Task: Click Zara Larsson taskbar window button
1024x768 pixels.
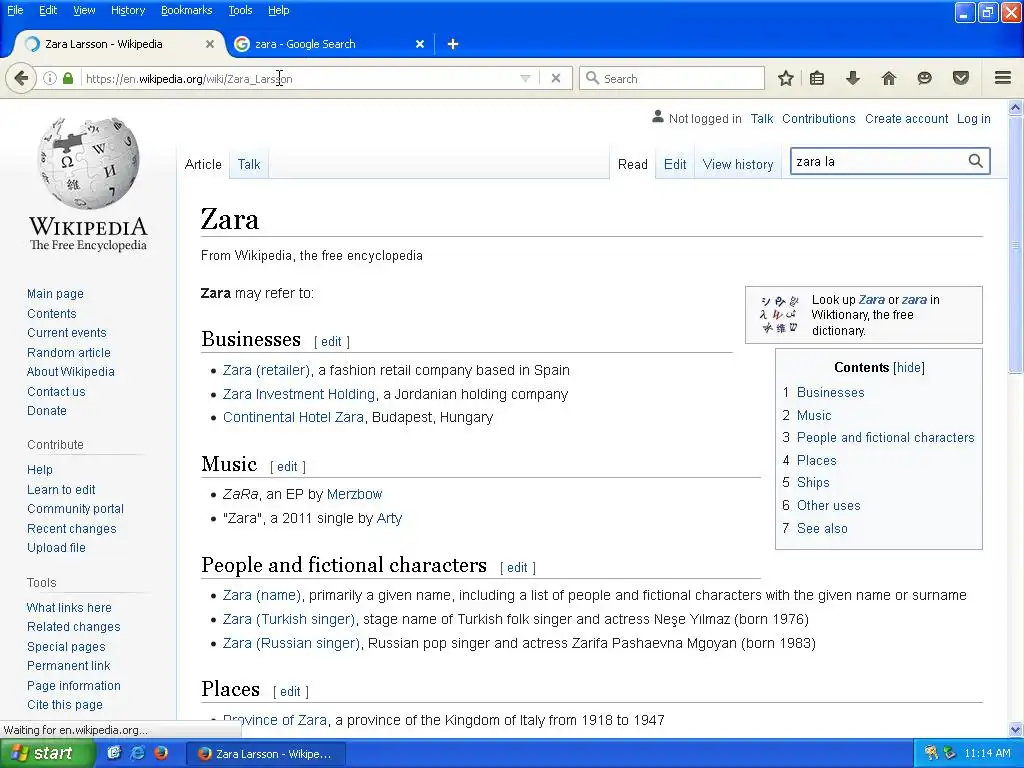Action: pyautogui.click(x=266, y=754)
